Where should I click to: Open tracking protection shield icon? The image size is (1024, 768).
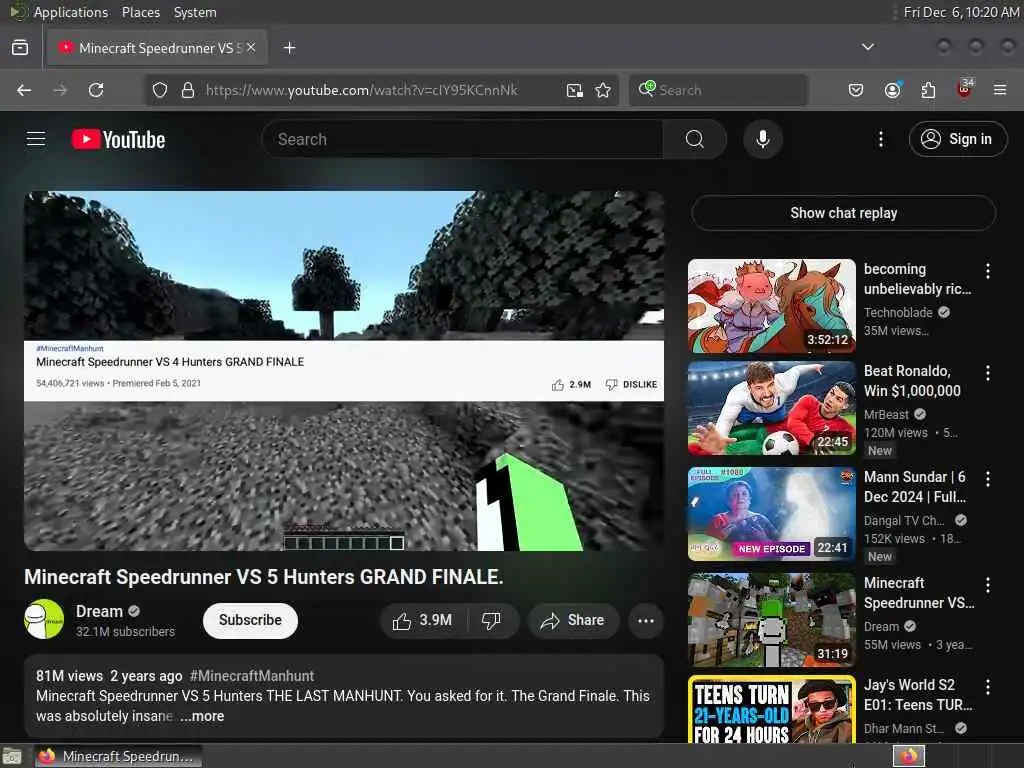(160, 90)
